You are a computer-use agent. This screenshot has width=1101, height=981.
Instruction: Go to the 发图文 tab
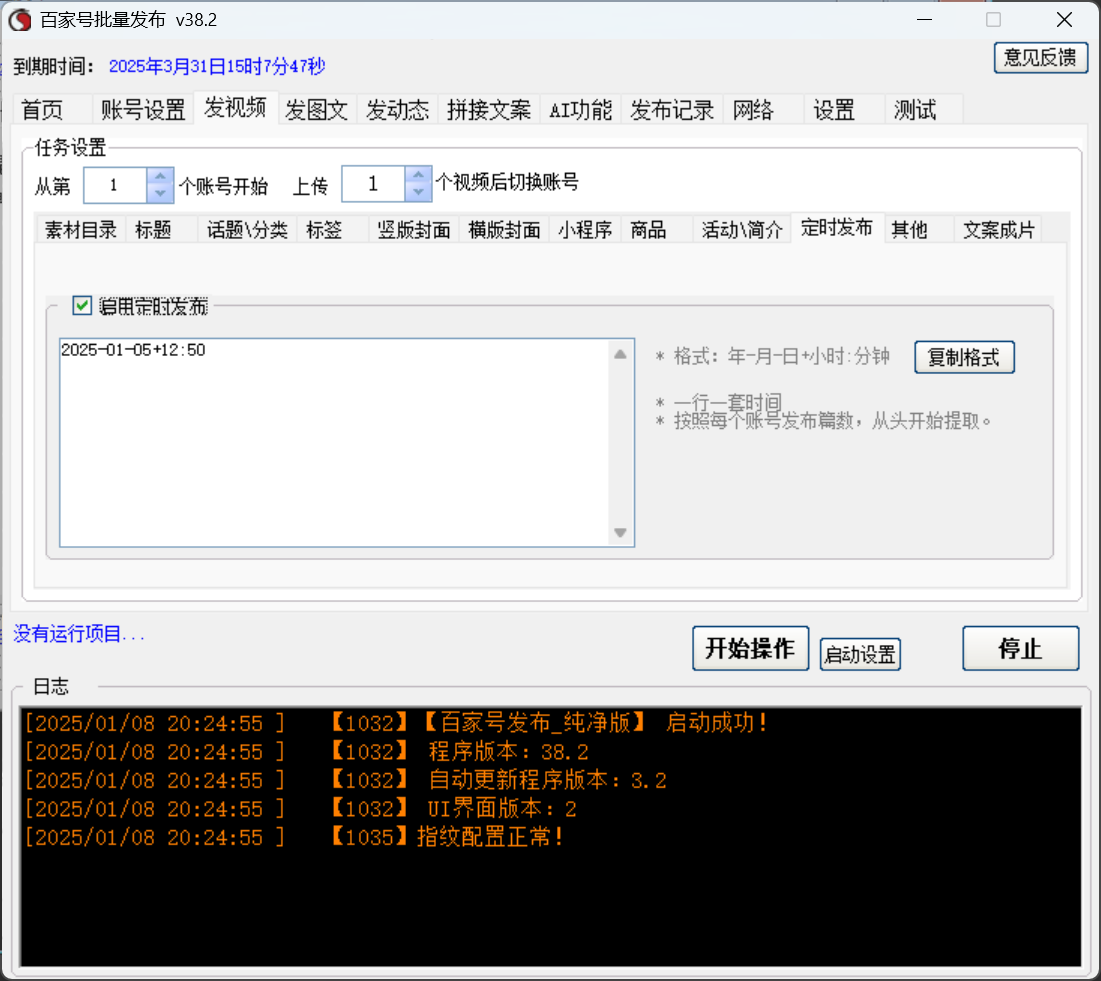(x=317, y=110)
